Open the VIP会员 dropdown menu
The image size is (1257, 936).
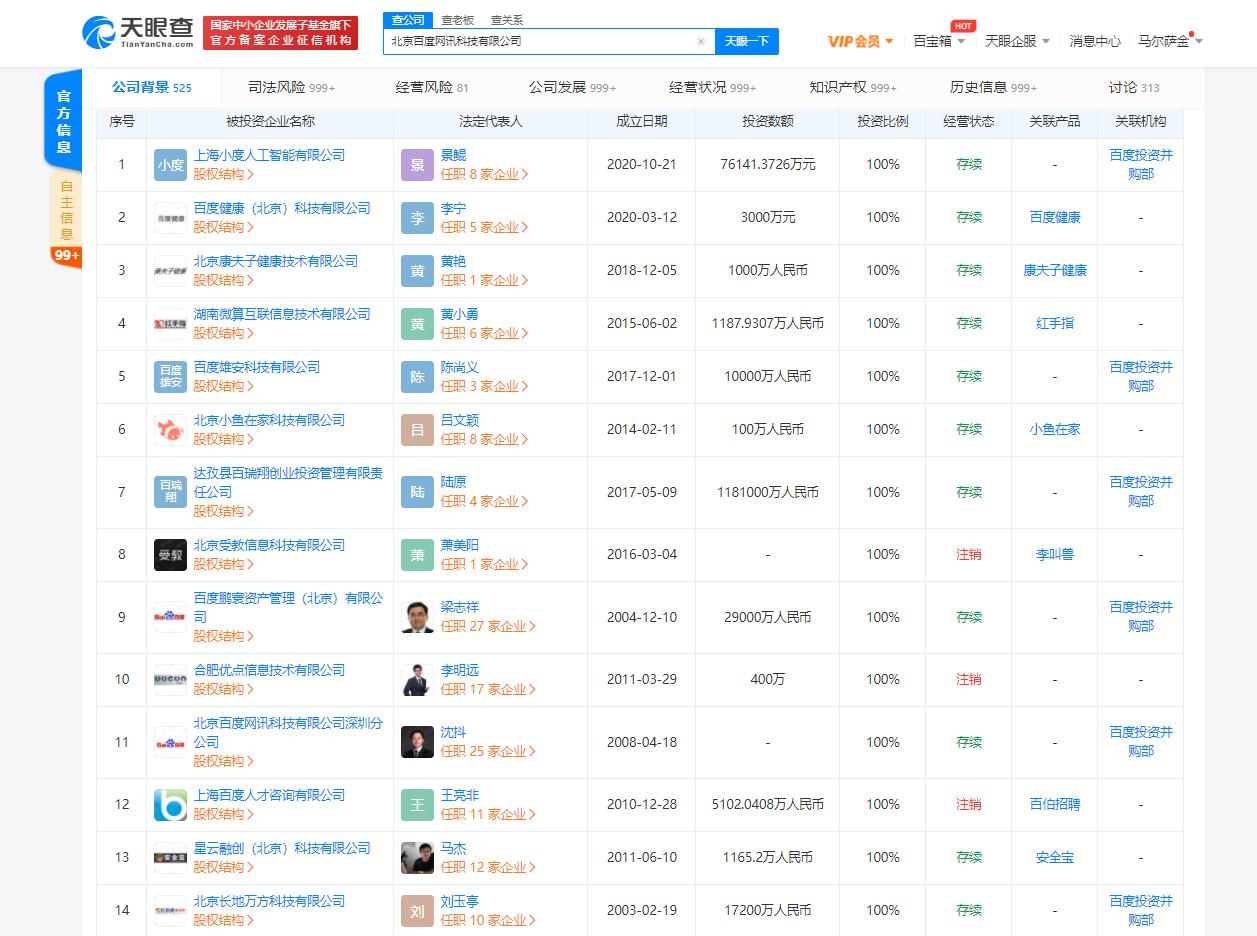860,41
